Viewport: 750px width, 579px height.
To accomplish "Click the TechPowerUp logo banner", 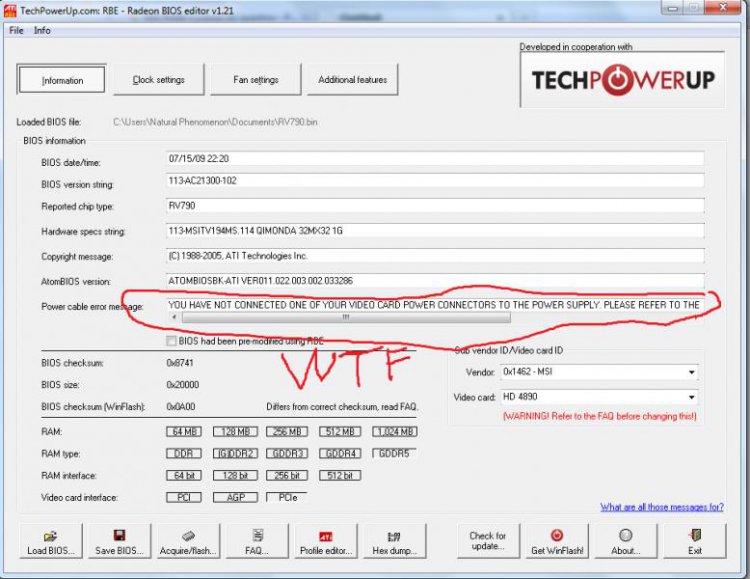I will [x=623, y=80].
